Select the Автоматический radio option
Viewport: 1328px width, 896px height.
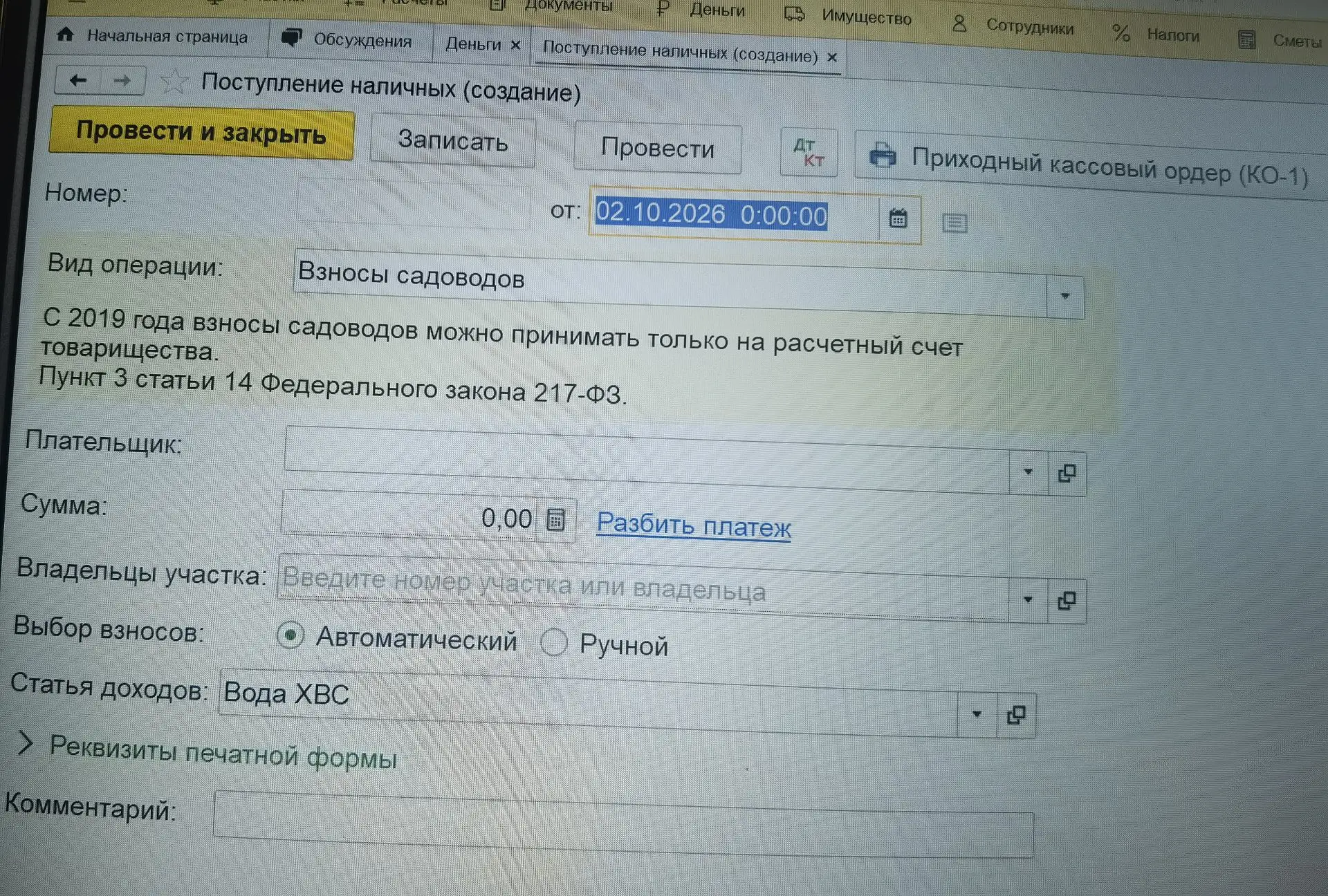tap(290, 635)
